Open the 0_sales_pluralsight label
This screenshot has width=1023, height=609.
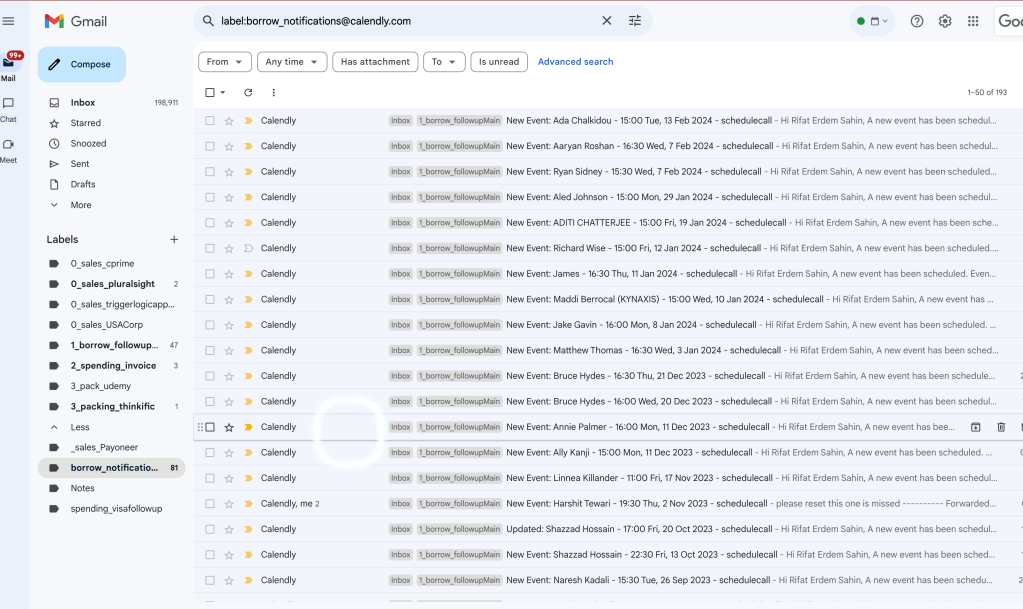pos(112,284)
